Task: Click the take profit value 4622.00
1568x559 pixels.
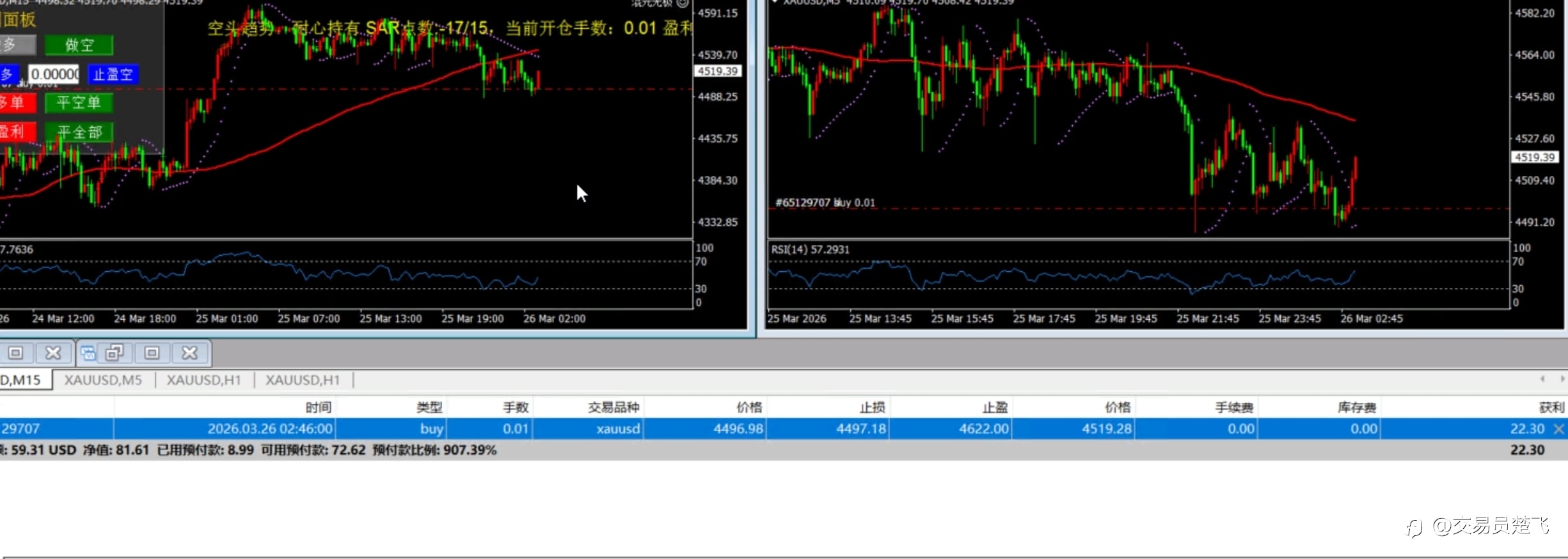Action: point(984,429)
